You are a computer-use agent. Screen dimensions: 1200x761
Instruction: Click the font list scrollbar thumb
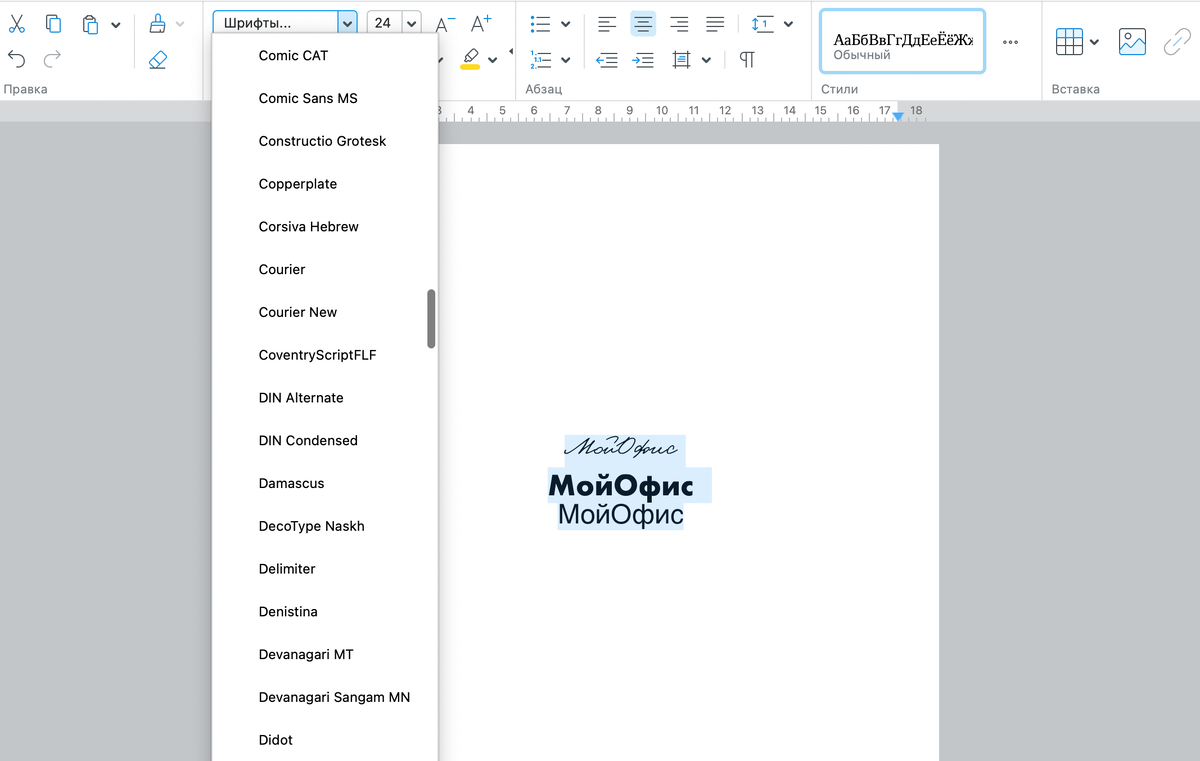[432, 319]
